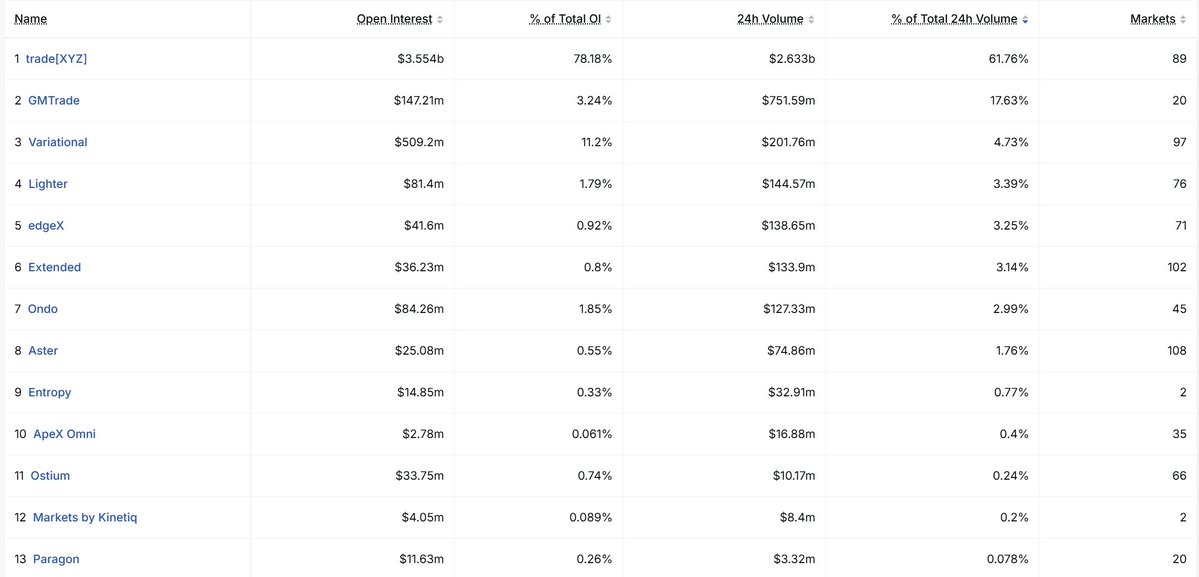1199x577 pixels.
Task: Click the Paragon protocol link
Action: coord(56,559)
